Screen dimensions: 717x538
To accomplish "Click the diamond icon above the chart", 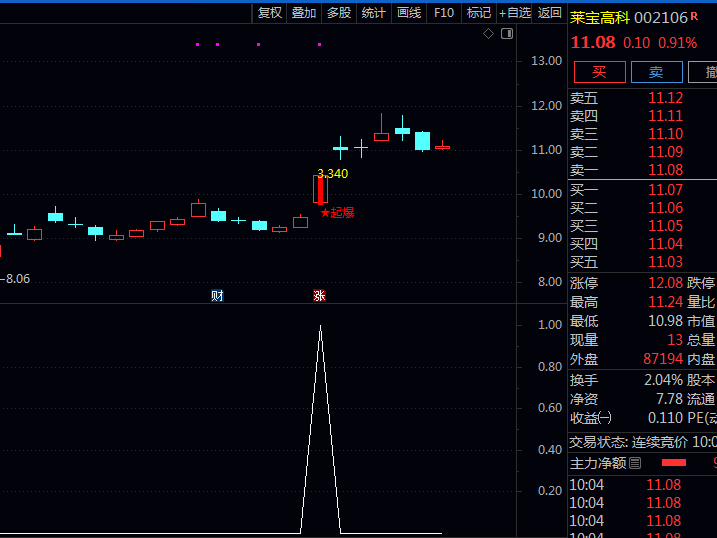I will pyautogui.click(x=488, y=33).
